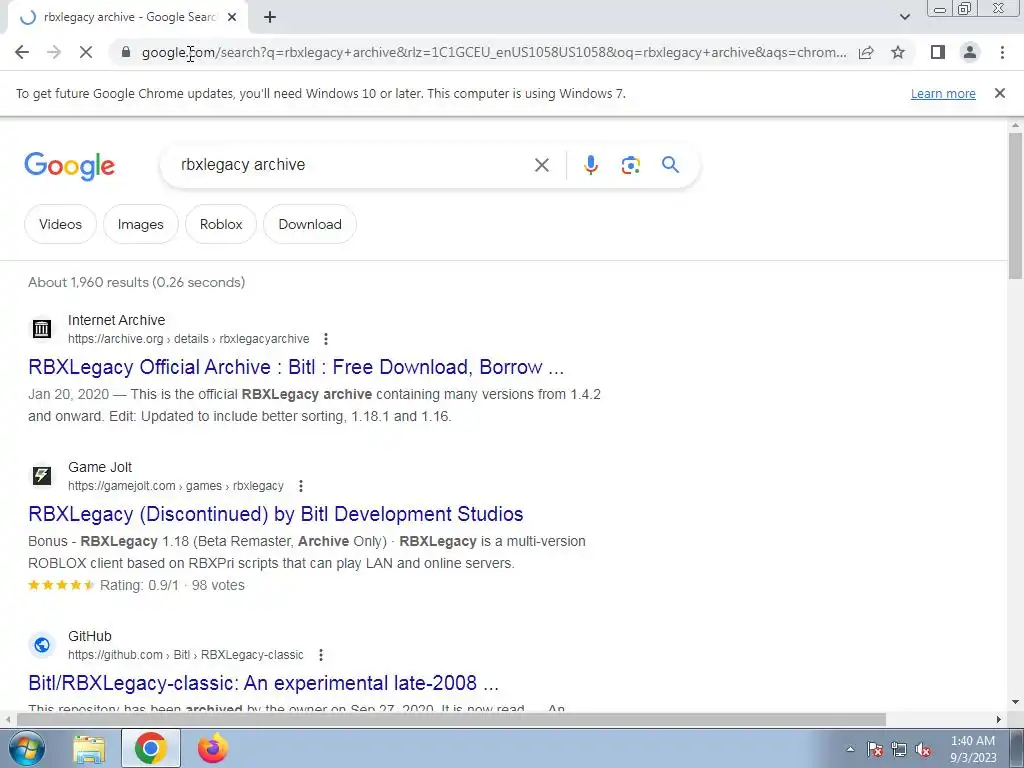Dismiss the Windows 7 update notice
The image size is (1024, 768).
999,93
